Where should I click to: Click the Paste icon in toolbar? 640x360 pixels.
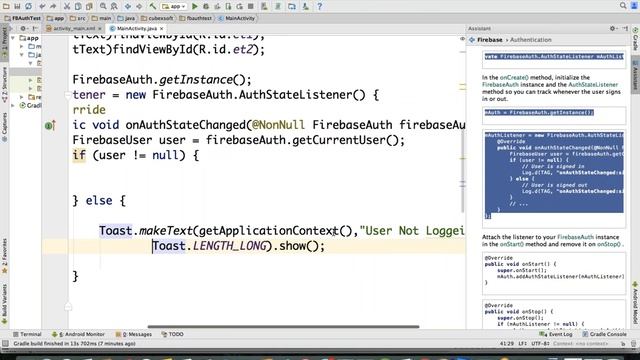89,6
